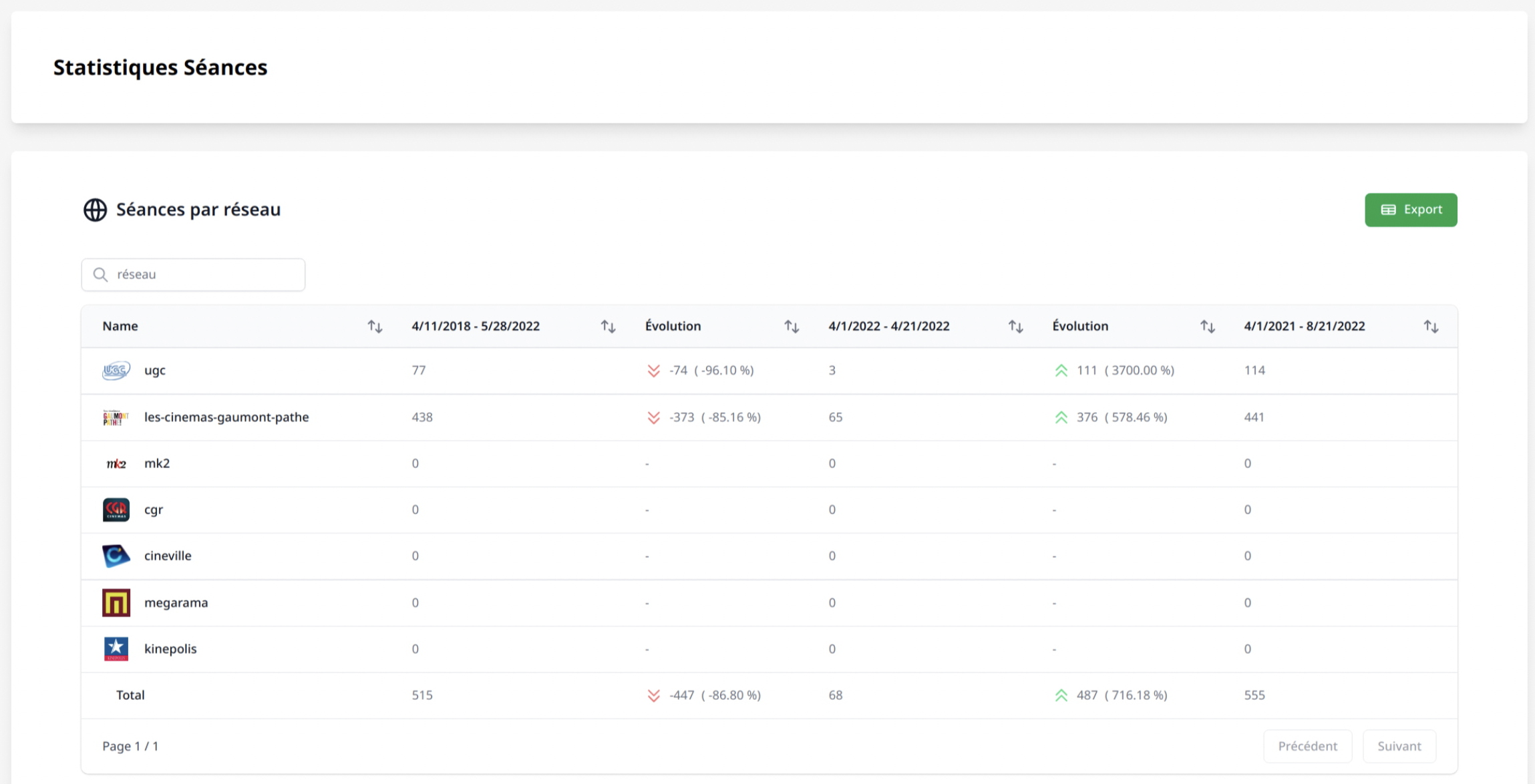Select the mk2 network name
The height and width of the screenshot is (784, 1535).
point(157,463)
